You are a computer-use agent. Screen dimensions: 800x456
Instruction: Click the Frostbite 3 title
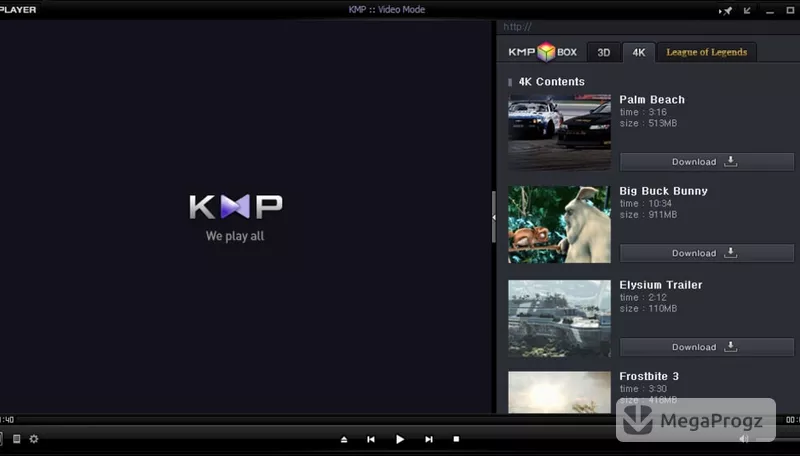649,376
